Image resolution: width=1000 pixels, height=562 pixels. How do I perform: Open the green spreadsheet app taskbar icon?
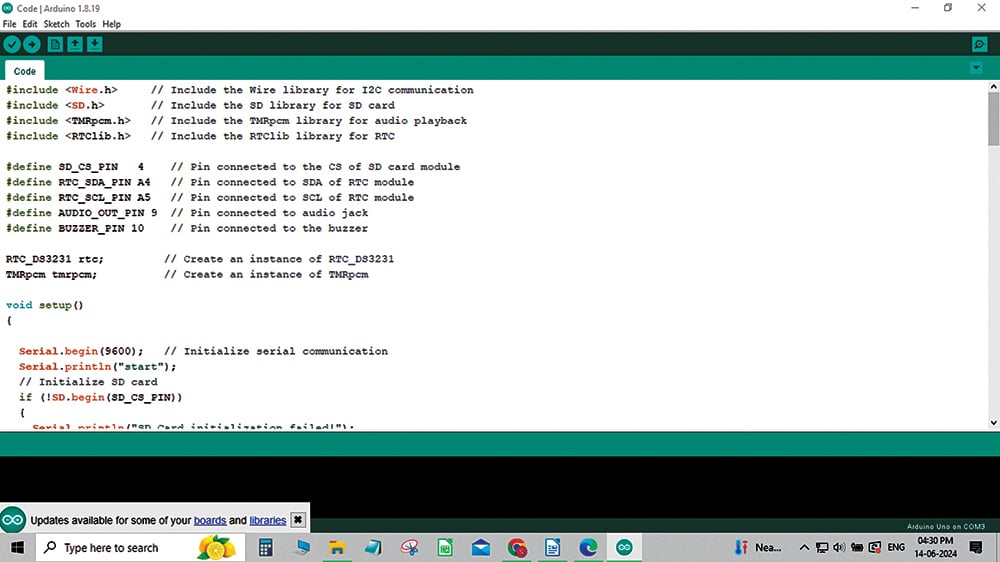point(445,547)
